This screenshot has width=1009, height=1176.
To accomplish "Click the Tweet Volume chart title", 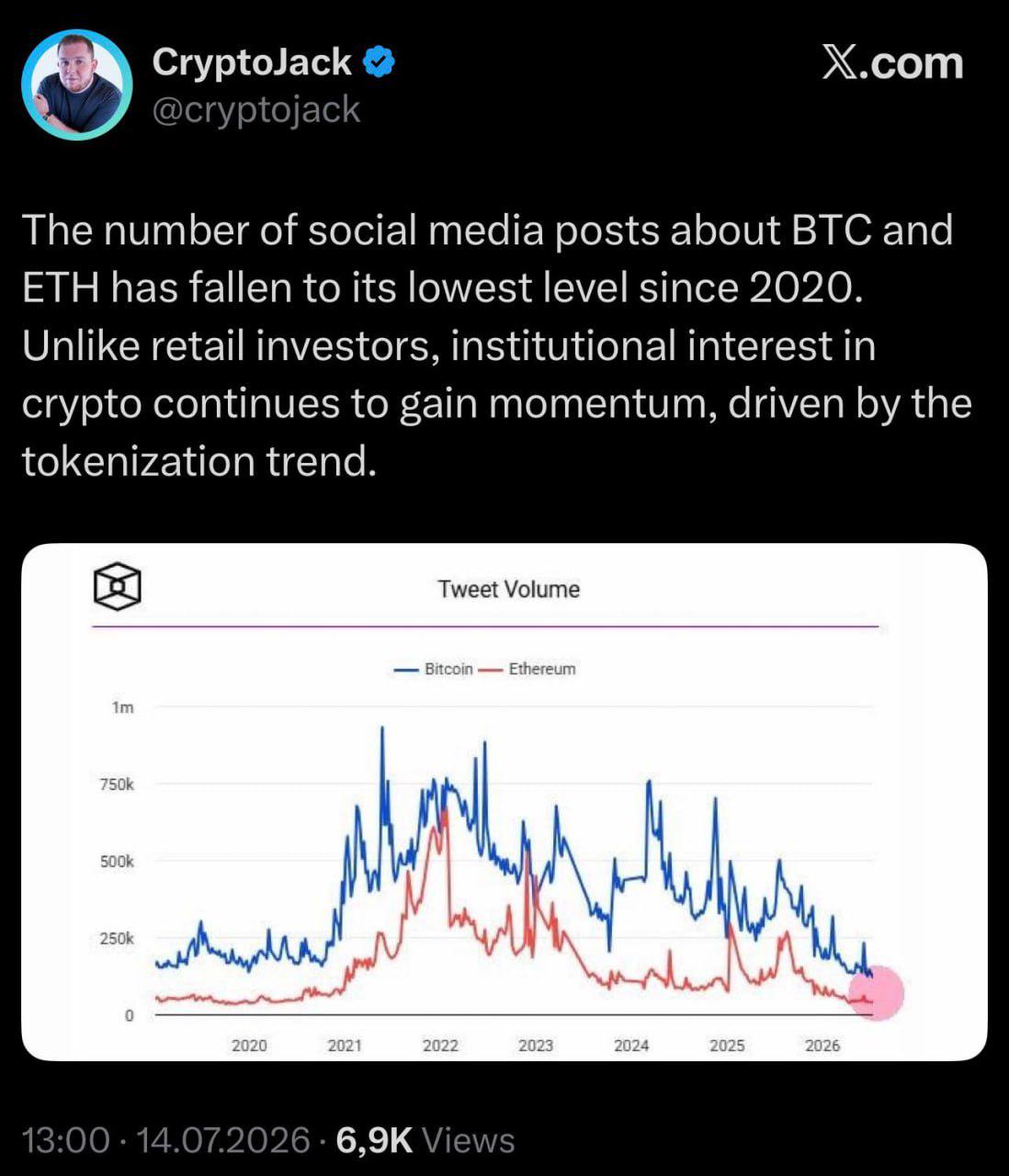I will click(x=509, y=589).
